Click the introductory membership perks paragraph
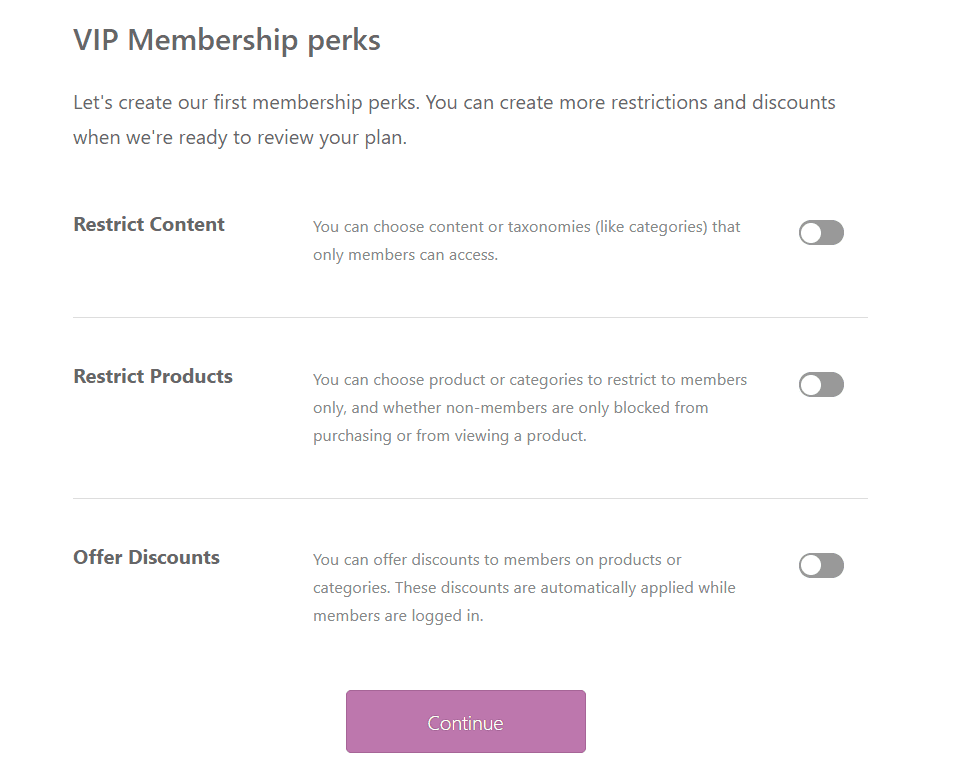 tap(454, 119)
